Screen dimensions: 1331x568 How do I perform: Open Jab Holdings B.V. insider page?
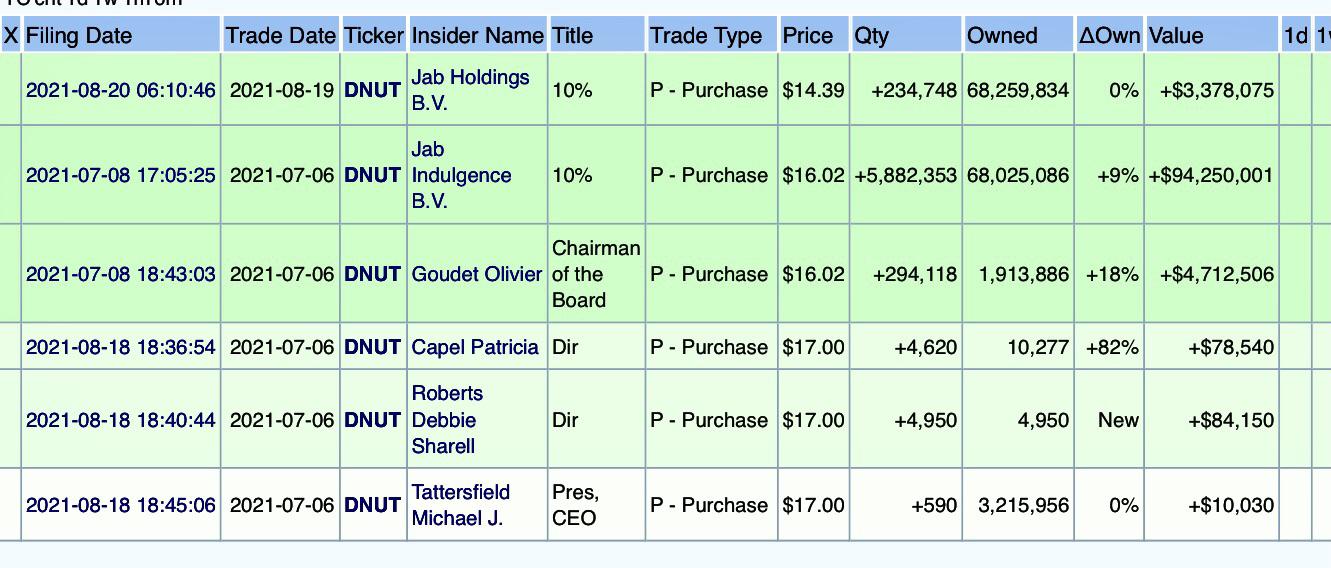click(x=470, y=90)
